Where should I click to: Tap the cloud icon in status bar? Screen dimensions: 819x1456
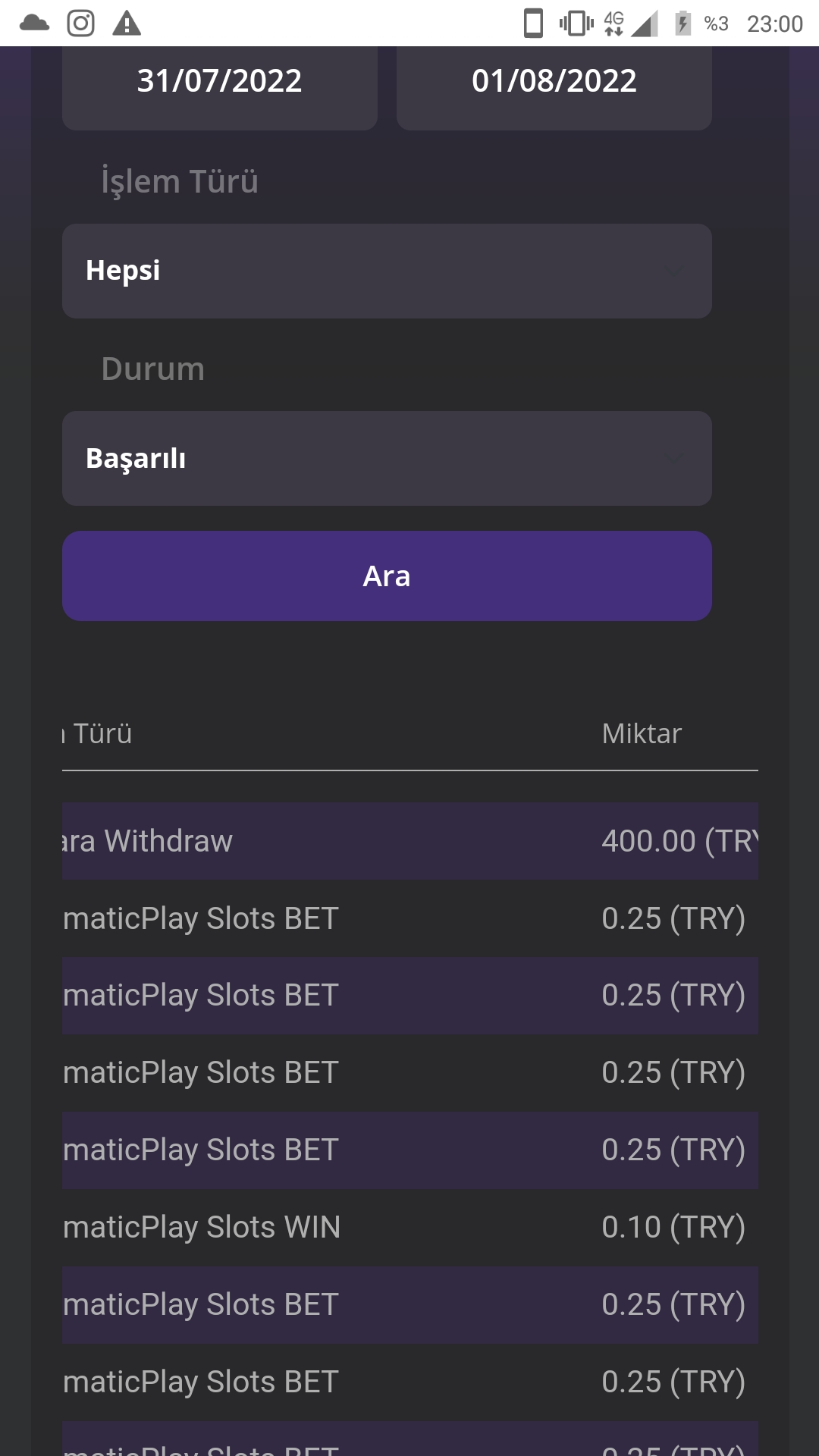(34, 24)
